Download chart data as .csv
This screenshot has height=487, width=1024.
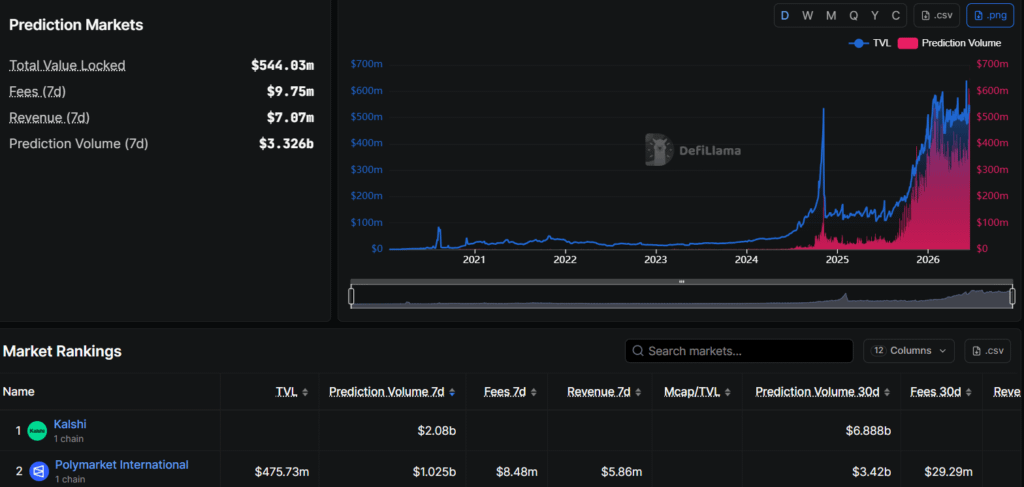(x=936, y=16)
